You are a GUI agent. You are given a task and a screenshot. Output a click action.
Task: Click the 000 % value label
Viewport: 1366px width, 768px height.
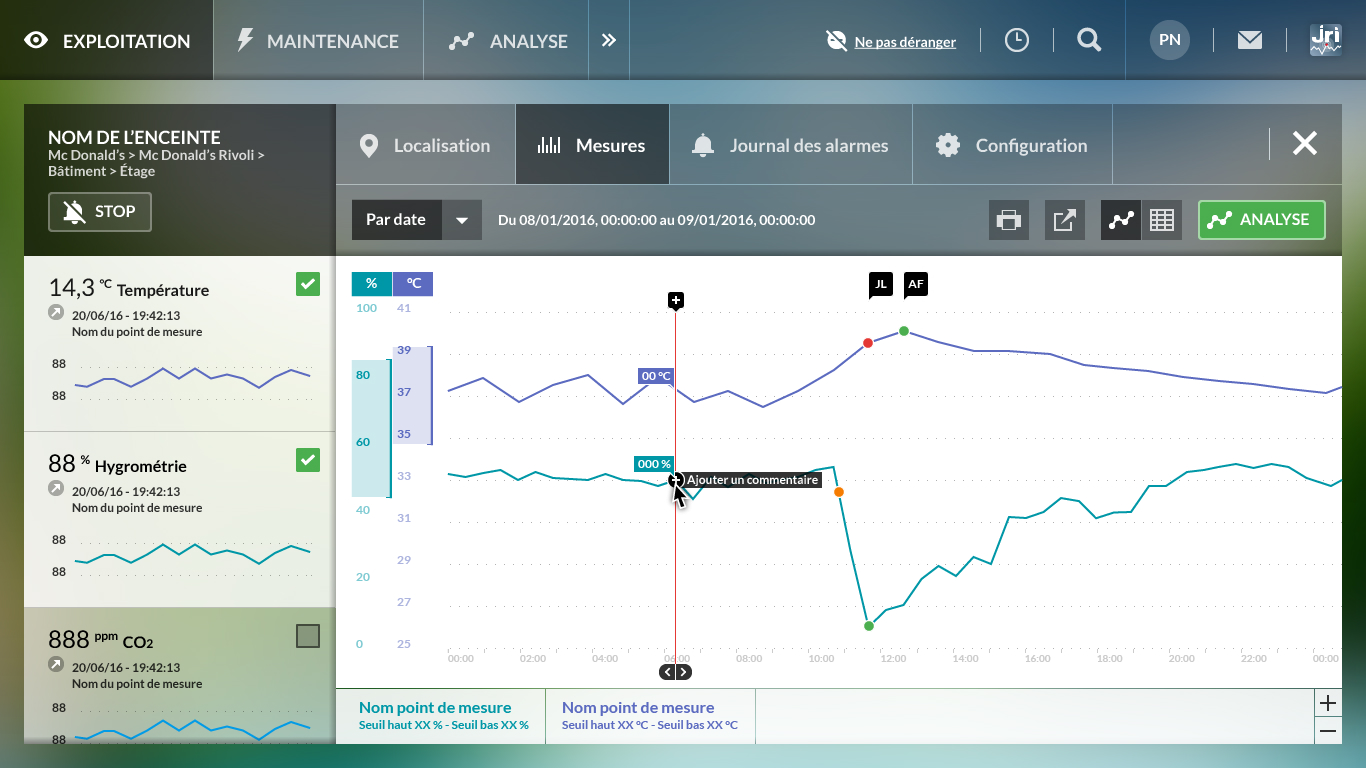pos(655,464)
